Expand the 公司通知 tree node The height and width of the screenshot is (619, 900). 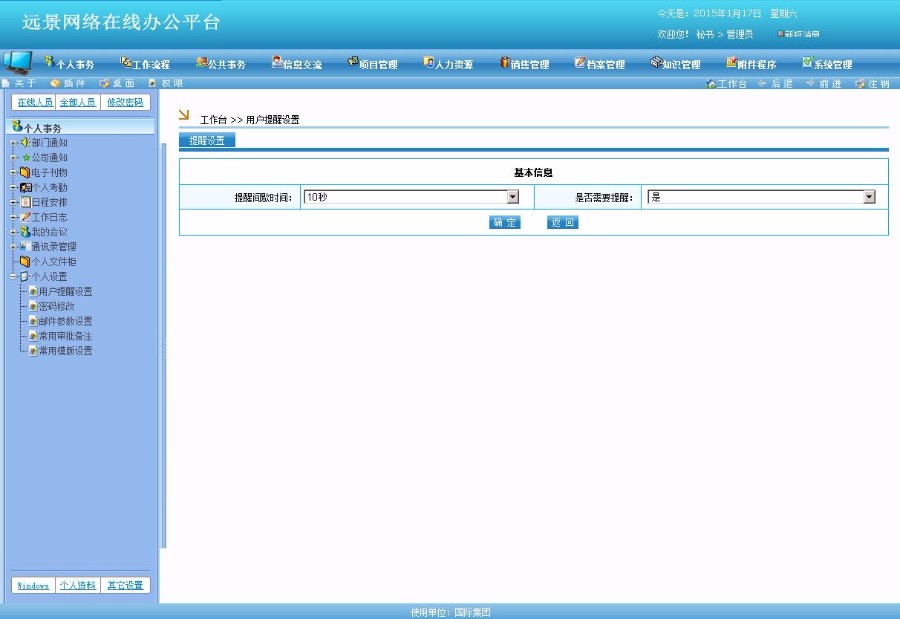pos(13,157)
